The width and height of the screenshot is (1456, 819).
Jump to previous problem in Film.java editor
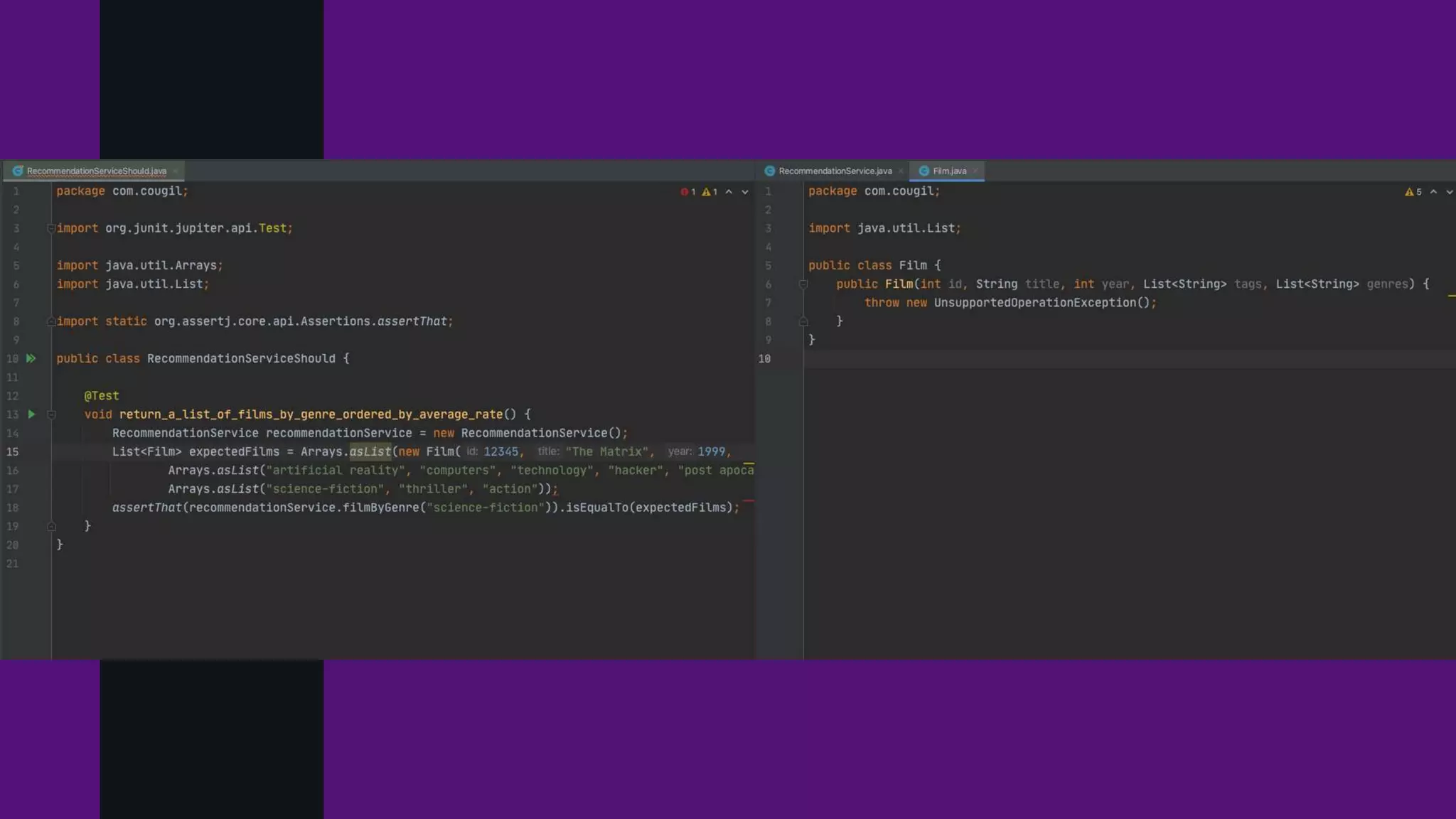click(1433, 192)
